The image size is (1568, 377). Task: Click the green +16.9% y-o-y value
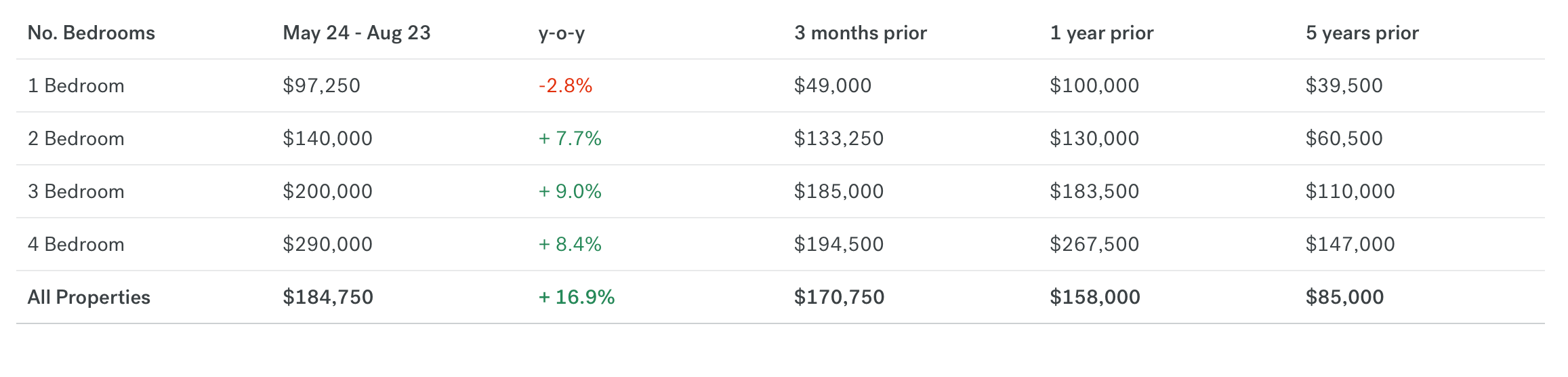(576, 298)
